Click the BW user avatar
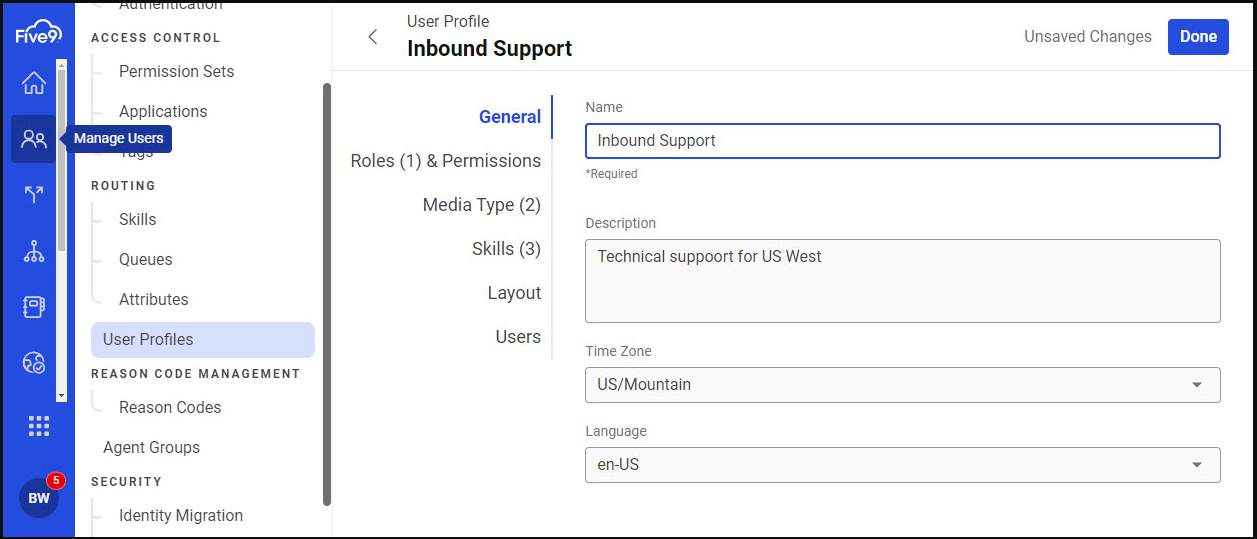Image resolution: width=1257 pixels, height=539 pixels. tap(38, 498)
